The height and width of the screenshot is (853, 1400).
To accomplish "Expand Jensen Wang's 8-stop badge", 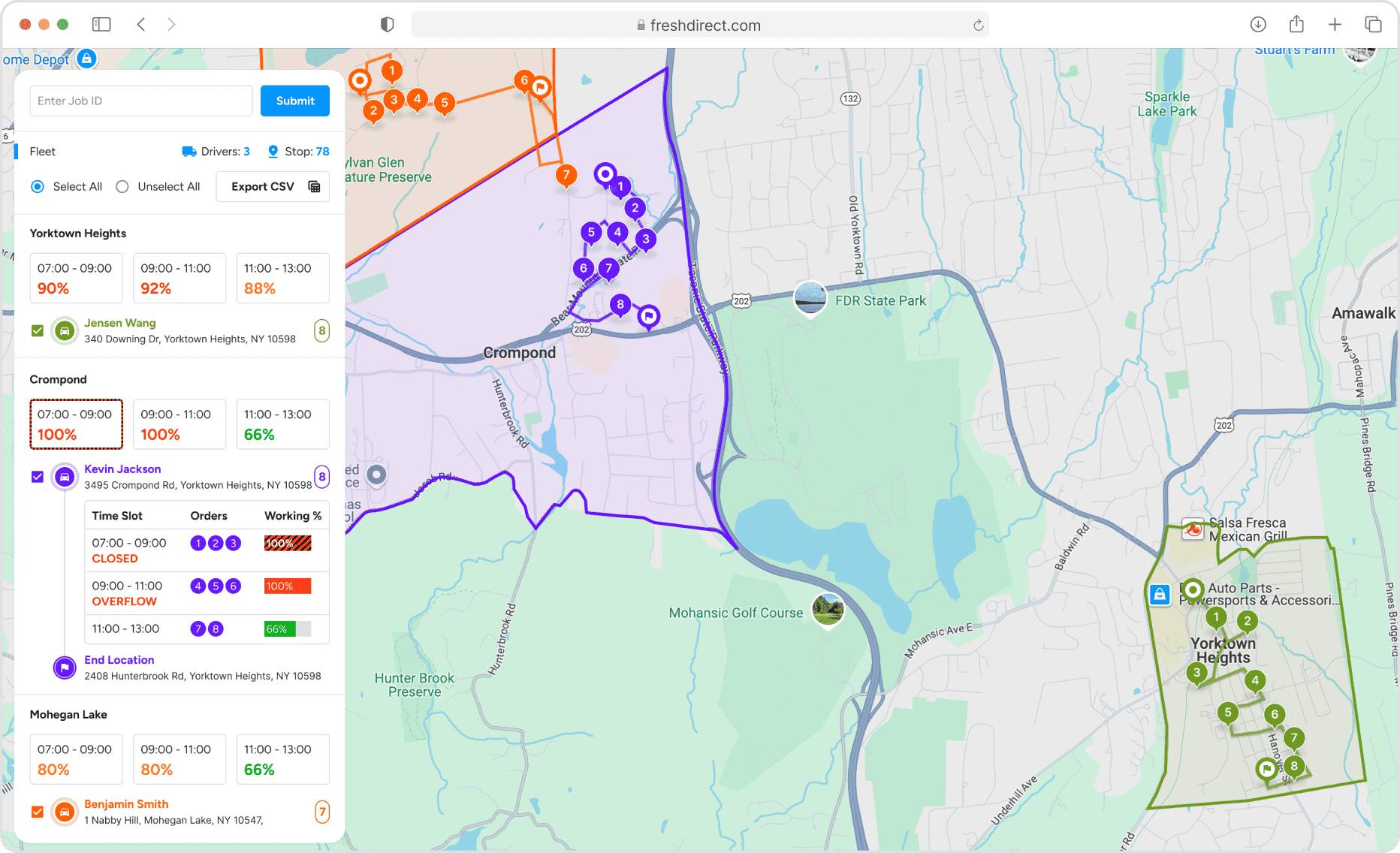I will [x=321, y=330].
